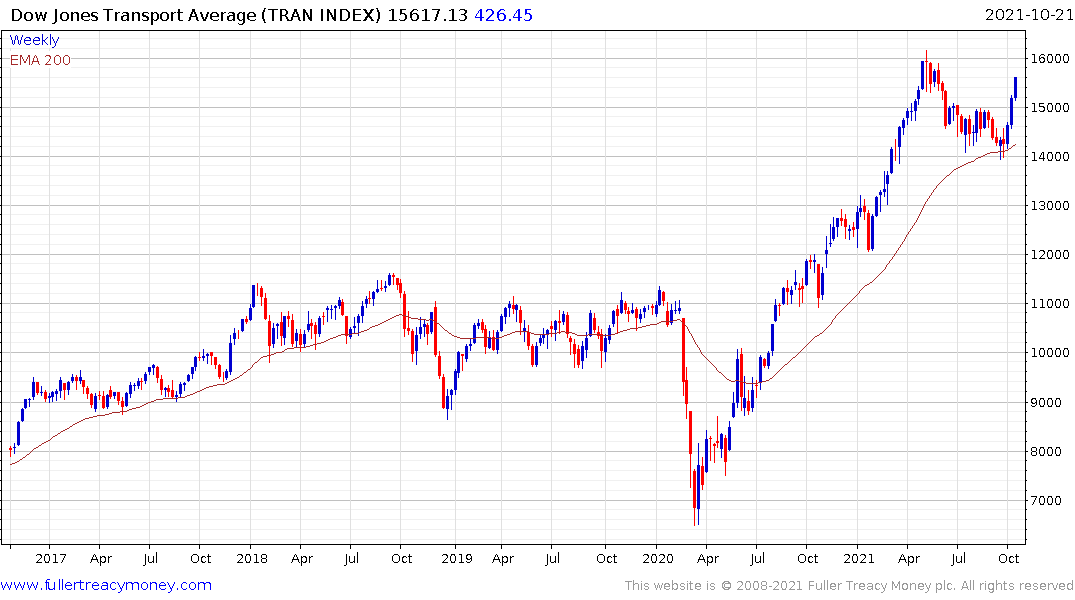Click the 15000 y-axis label
1075x600 pixels.
1050,108
